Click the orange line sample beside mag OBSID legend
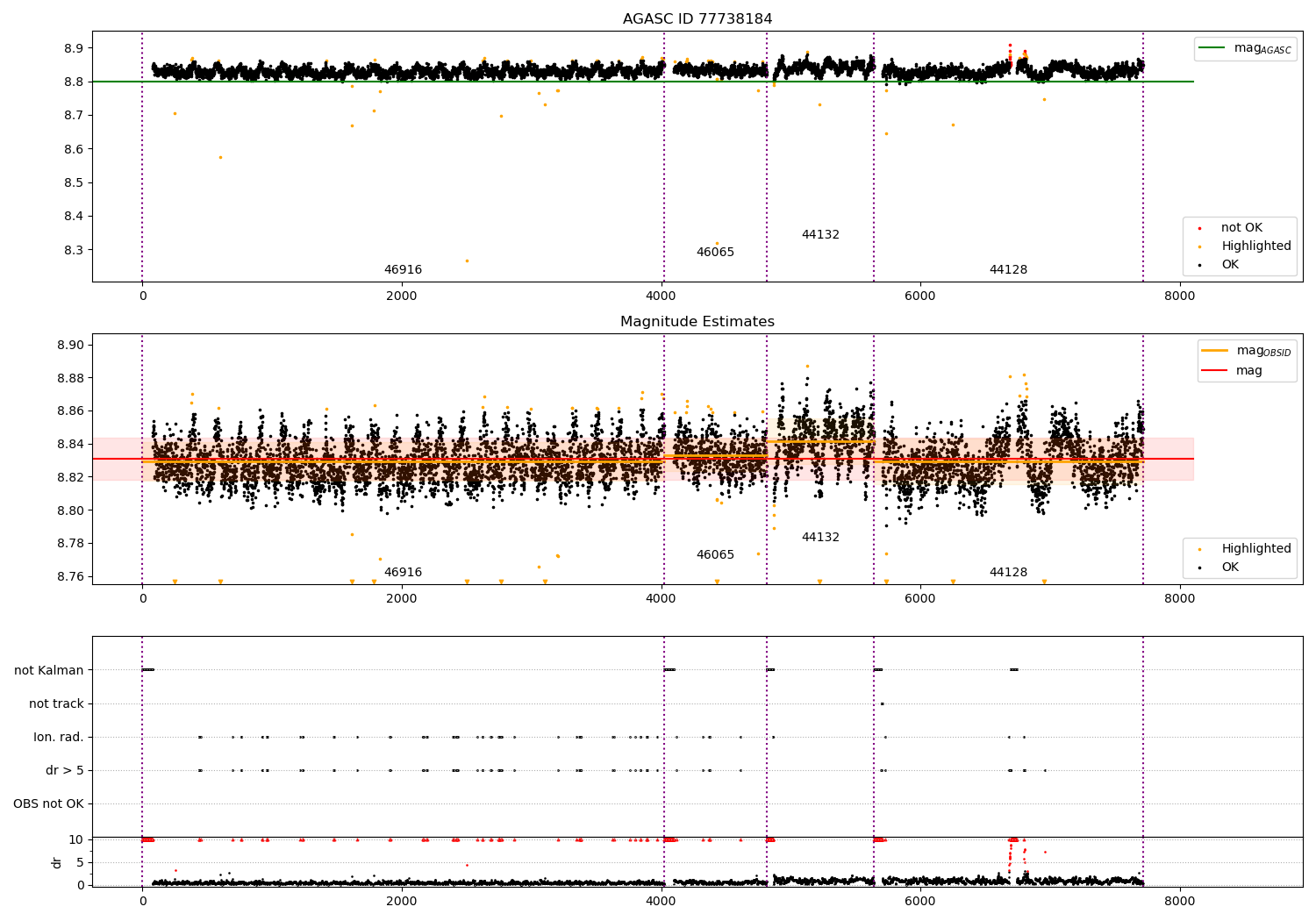 tap(1215, 351)
